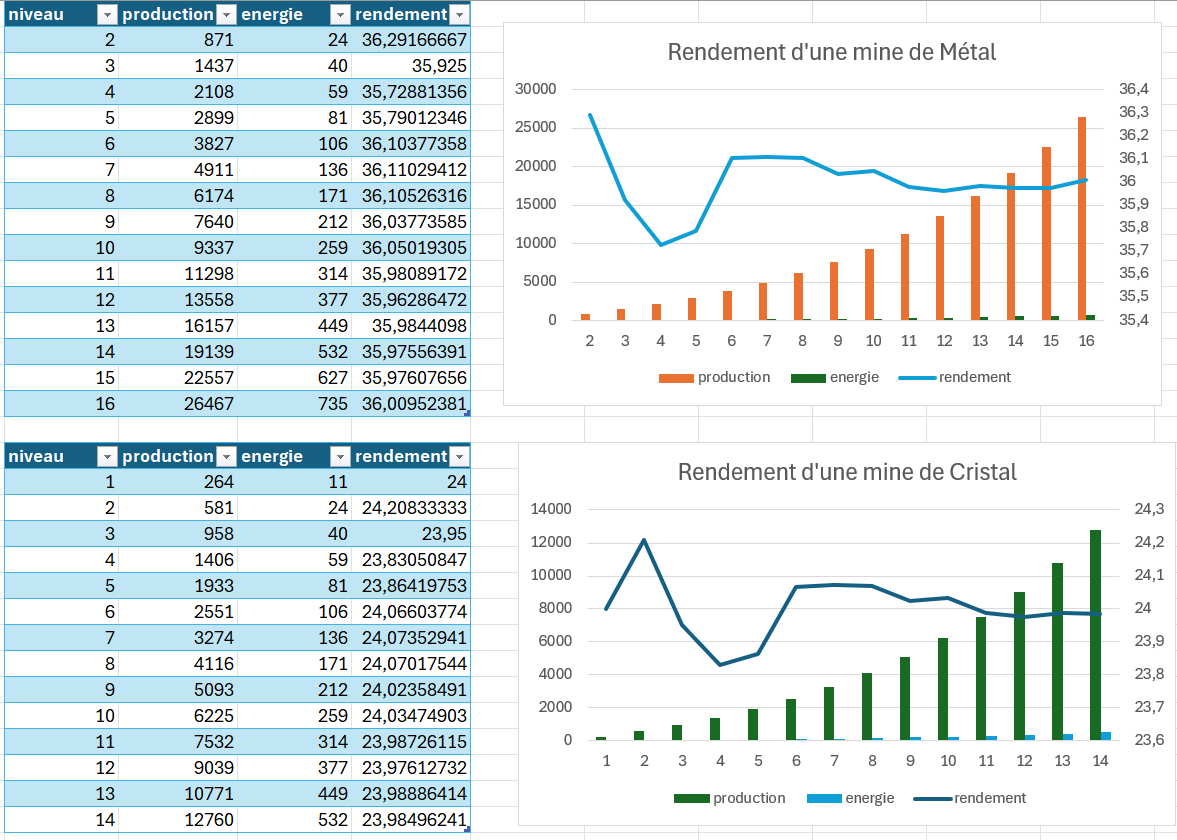Select the "Rendement d'une mine de Cristal" chart title

(x=846, y=472)
